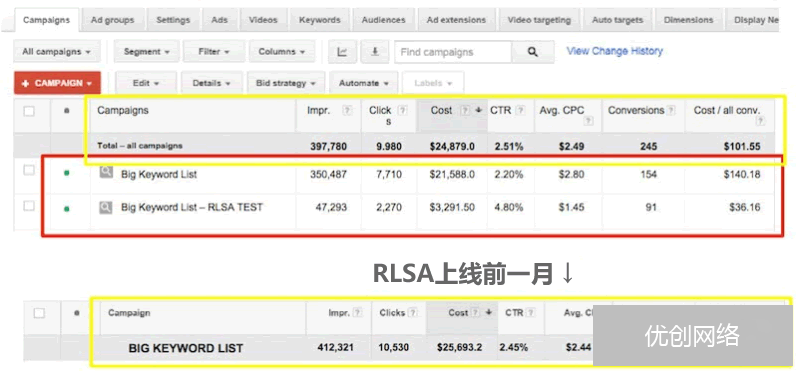Image resolution: width=798 pixels, height=371 pixels.
Task: Click green status dot for RLSA TEST campaign
Action: [x=67, y=208]
